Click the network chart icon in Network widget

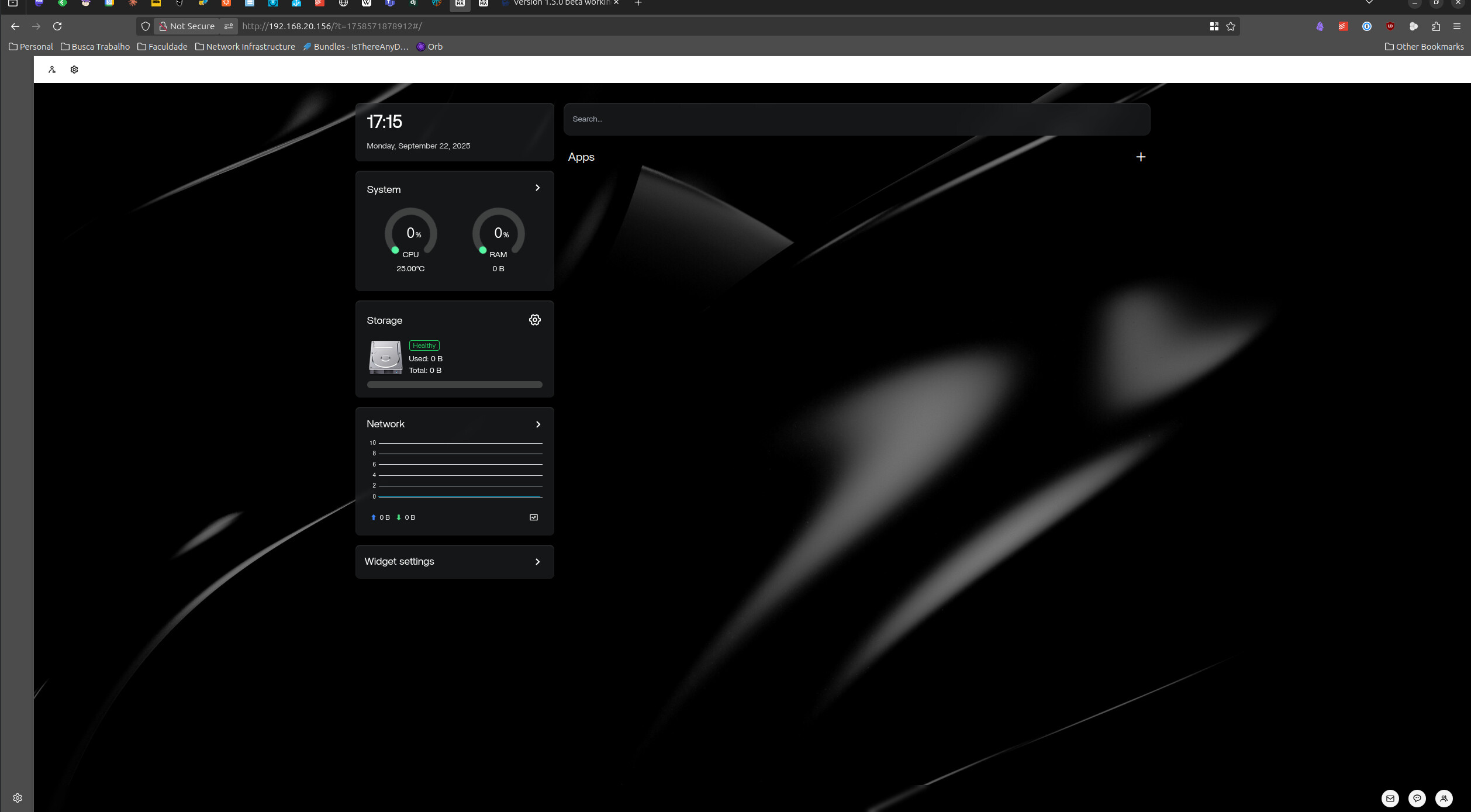pyautogui.click(x=533, y=517)
